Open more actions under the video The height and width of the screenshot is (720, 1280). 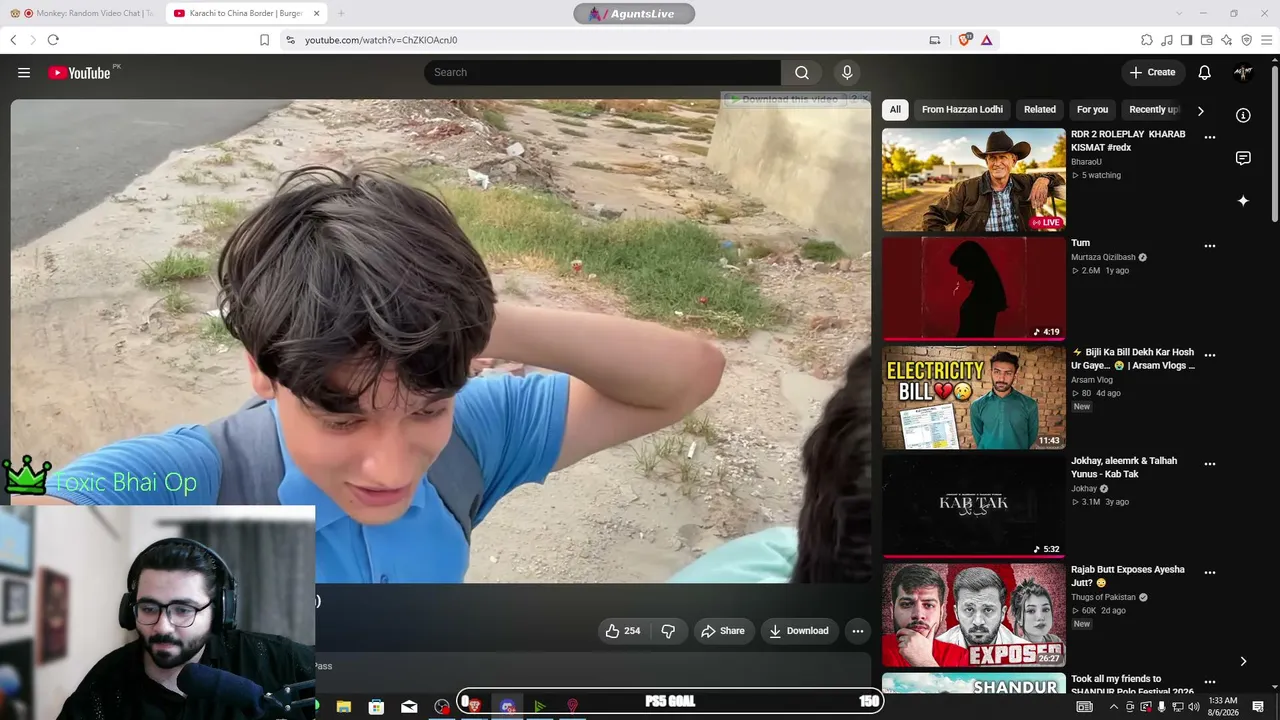[x=857, y=631]
